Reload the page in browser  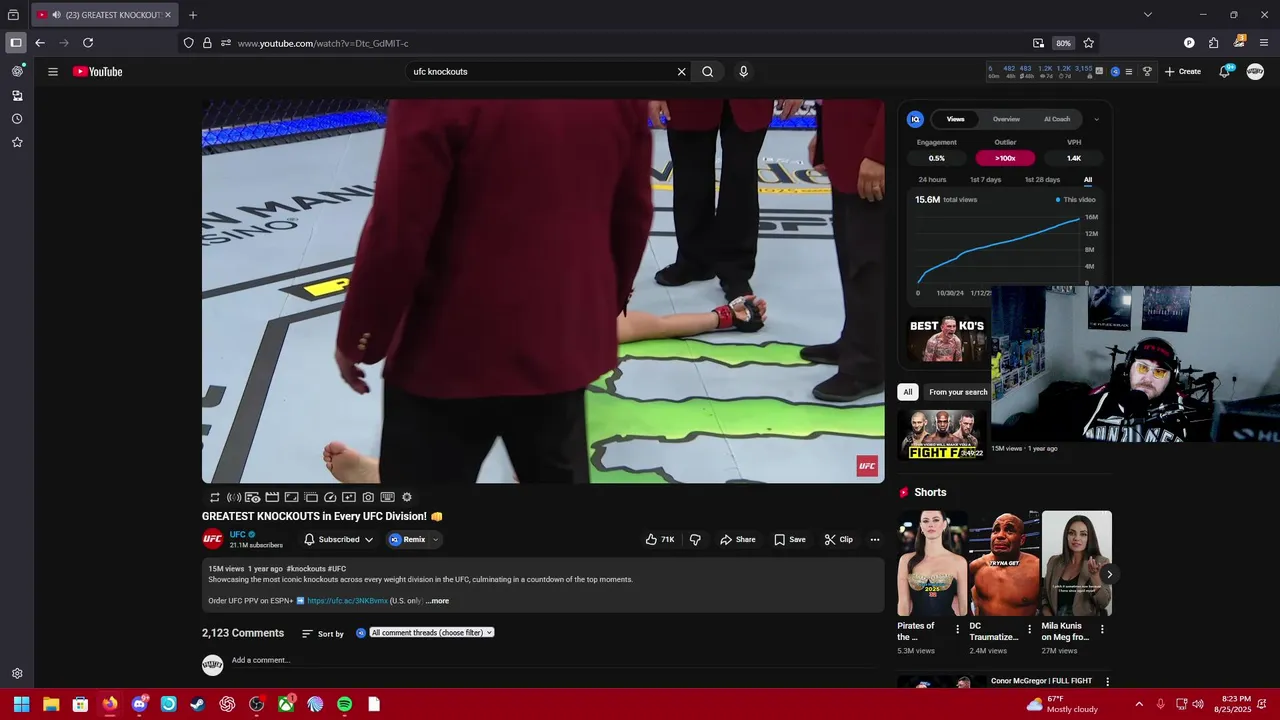88,43
